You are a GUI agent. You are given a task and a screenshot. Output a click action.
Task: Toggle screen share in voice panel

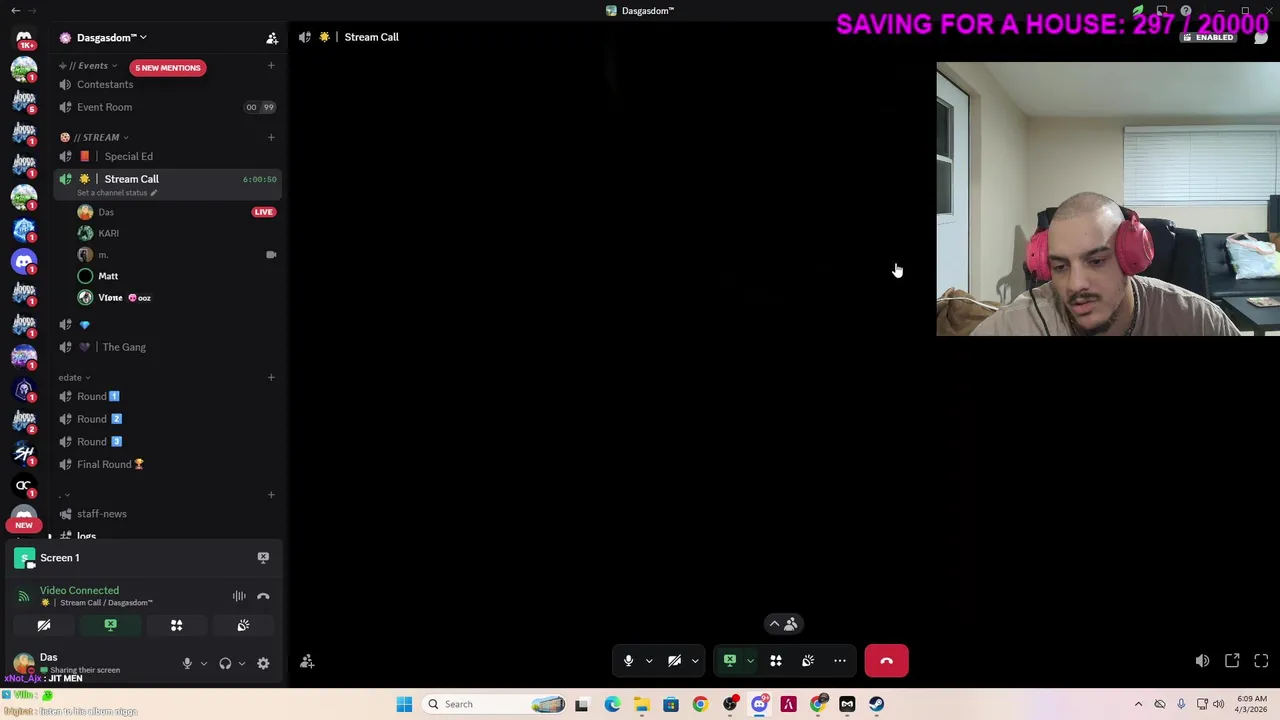110,626
